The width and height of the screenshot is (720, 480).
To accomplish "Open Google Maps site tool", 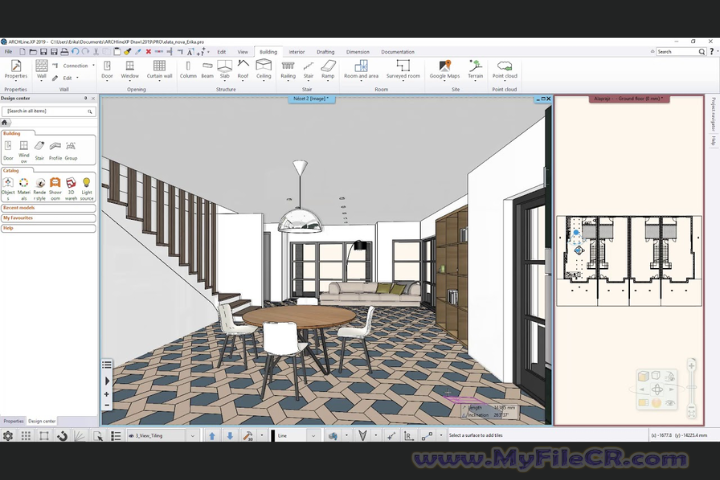I will tap(444, 69).
